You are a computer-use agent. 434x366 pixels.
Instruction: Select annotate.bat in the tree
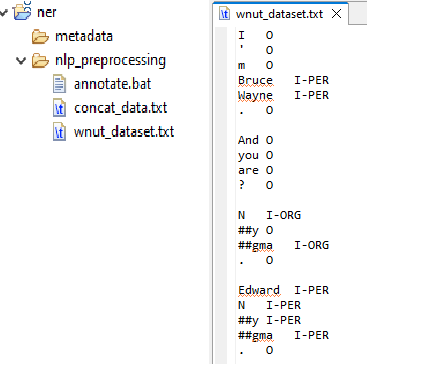[x=112, y=84]
